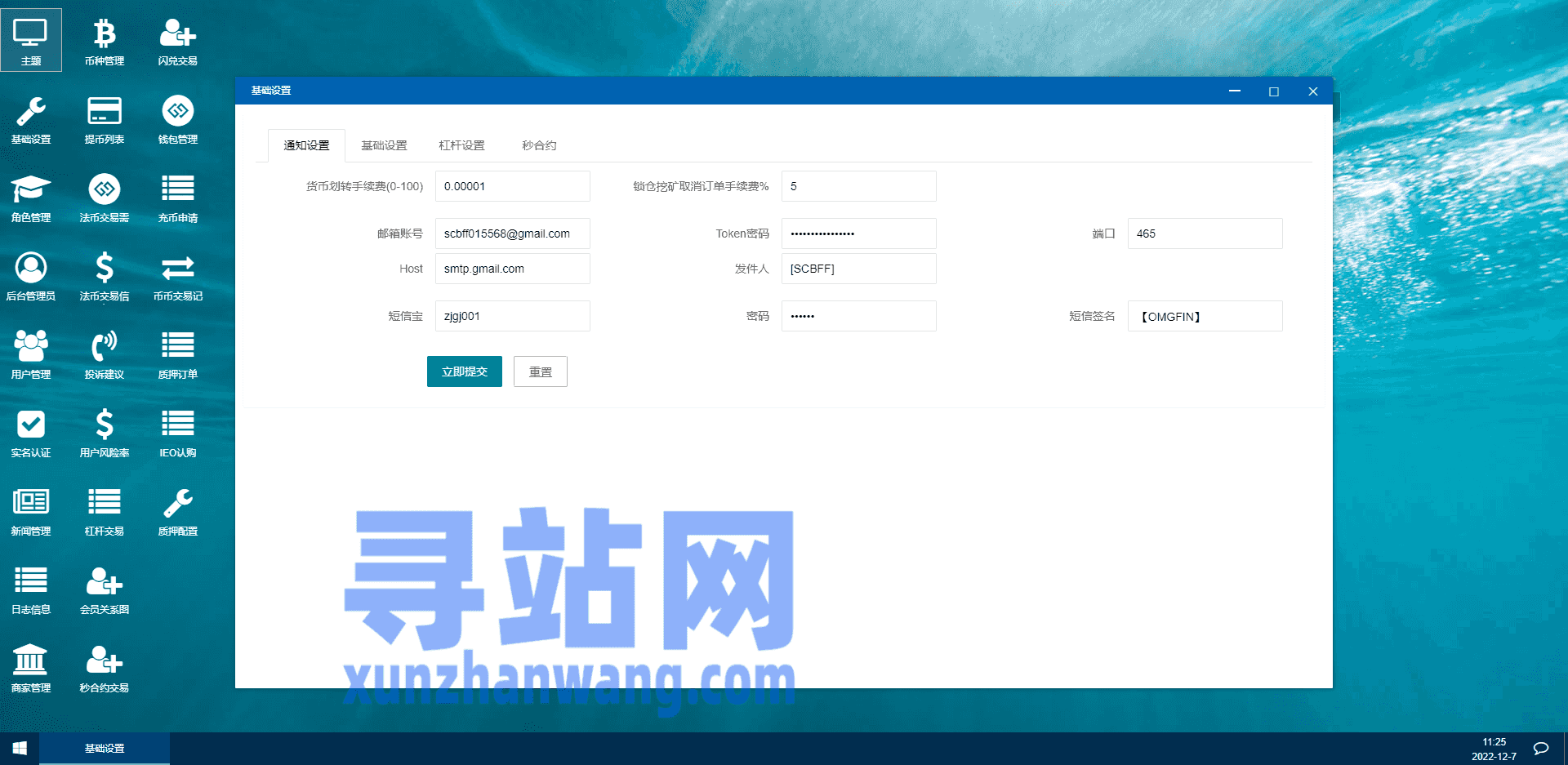1568x765 pixels.
Task: Open the 提币列表 card icon
Action: click(105, 118)
